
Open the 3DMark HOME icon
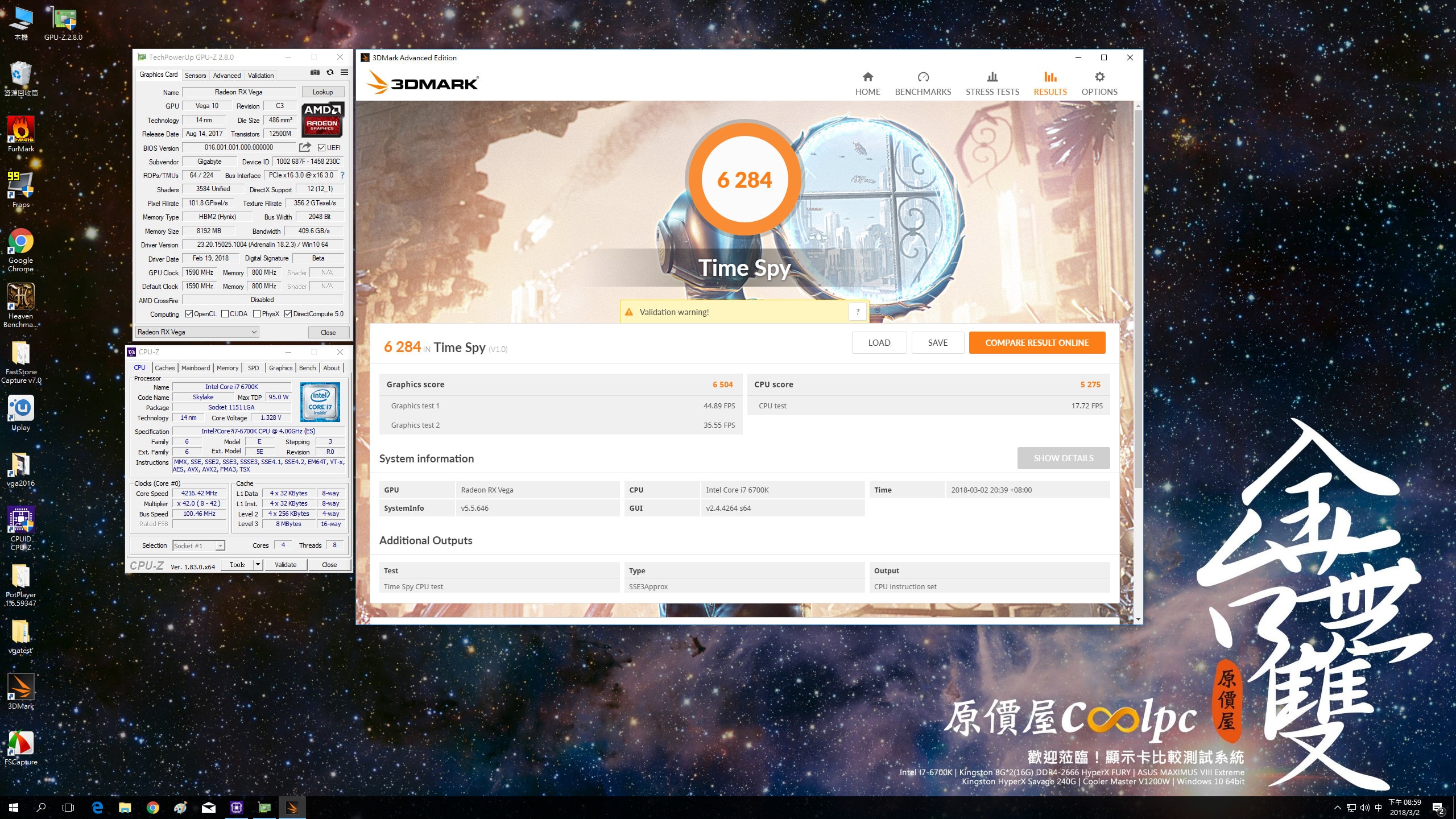867,77
